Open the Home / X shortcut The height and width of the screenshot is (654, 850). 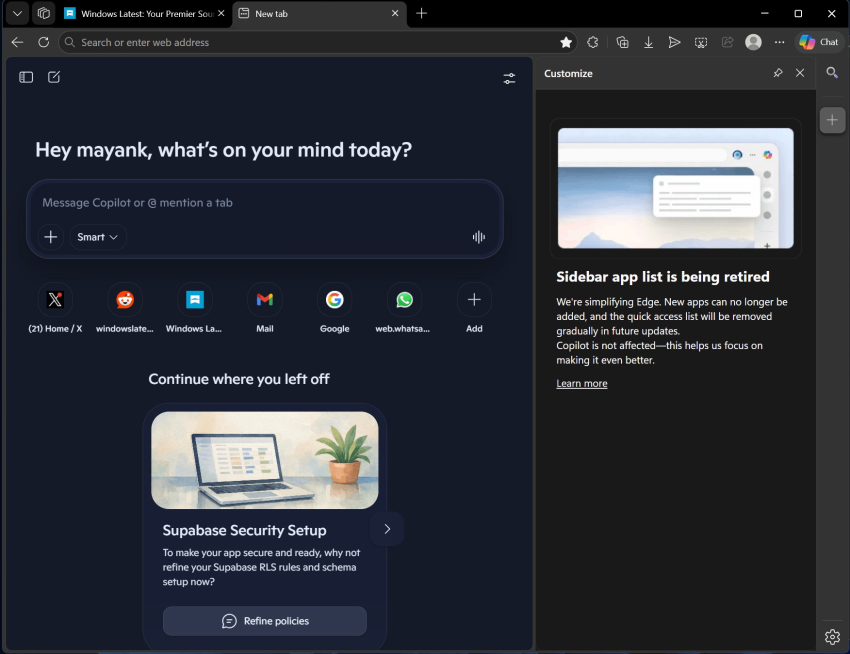pos(55,307)
